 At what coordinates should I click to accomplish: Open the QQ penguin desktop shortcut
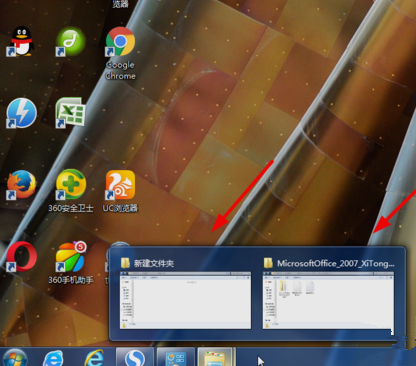21,41
